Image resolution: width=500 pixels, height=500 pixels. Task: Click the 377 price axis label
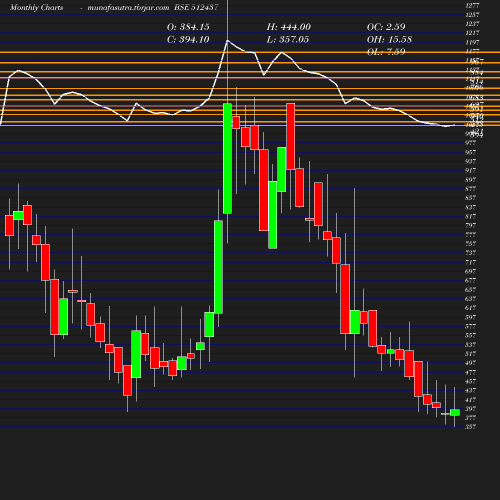point(470,417)
